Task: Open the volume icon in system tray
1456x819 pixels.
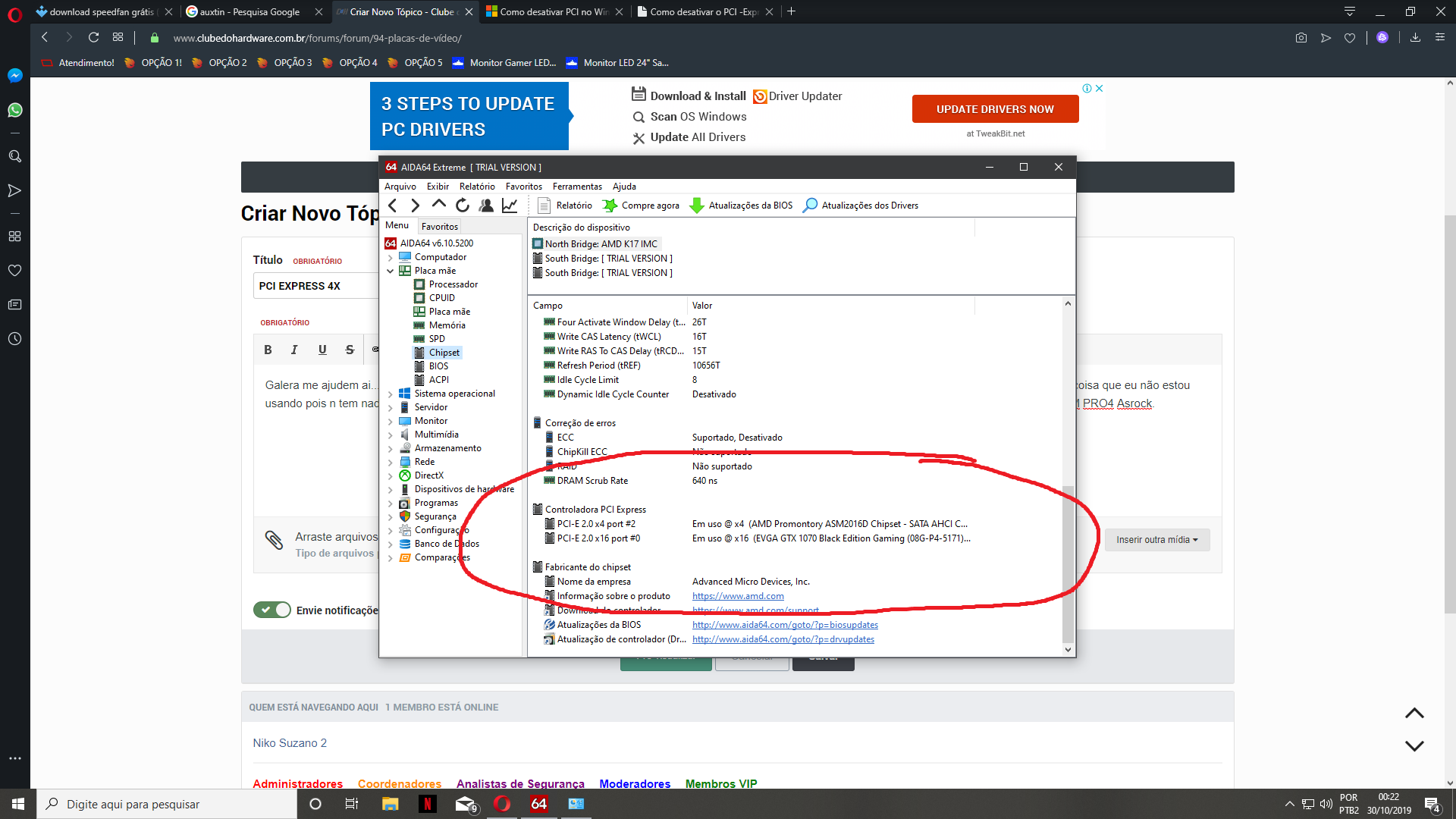Action: coord(1326,804)
